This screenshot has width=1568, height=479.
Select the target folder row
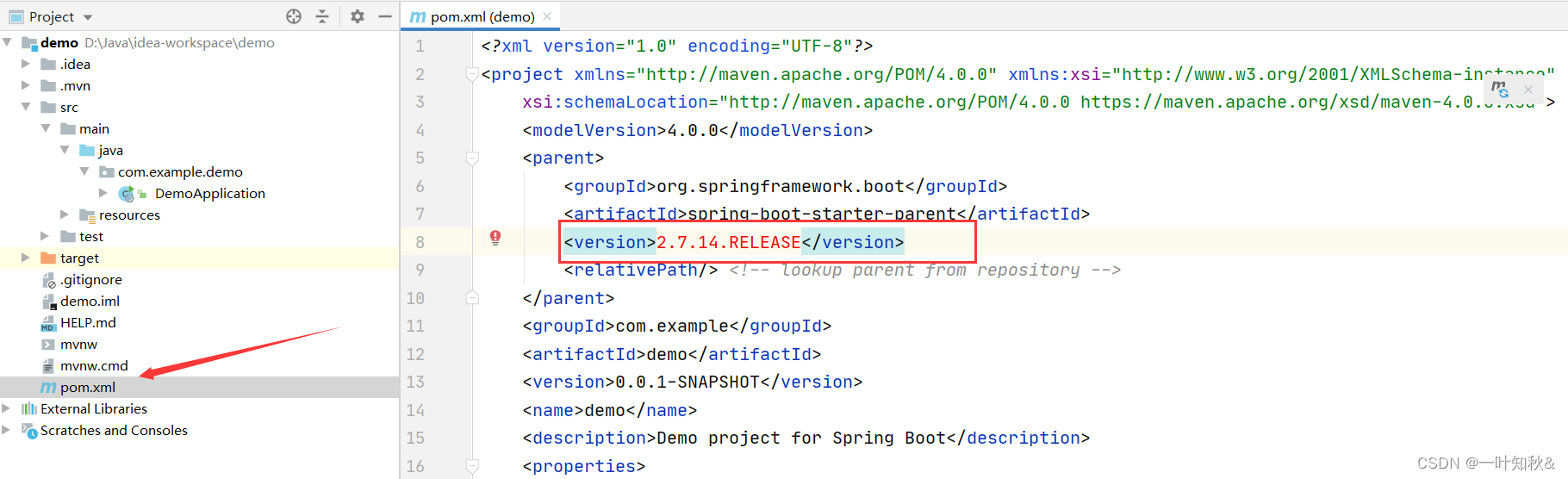[199, 258]
